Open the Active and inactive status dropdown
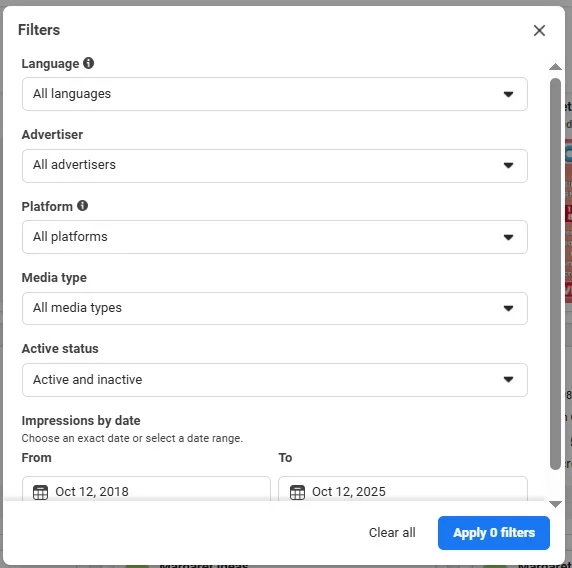This screenshot has height=568, width=572. pyautogui.click(x=275, y=379)
